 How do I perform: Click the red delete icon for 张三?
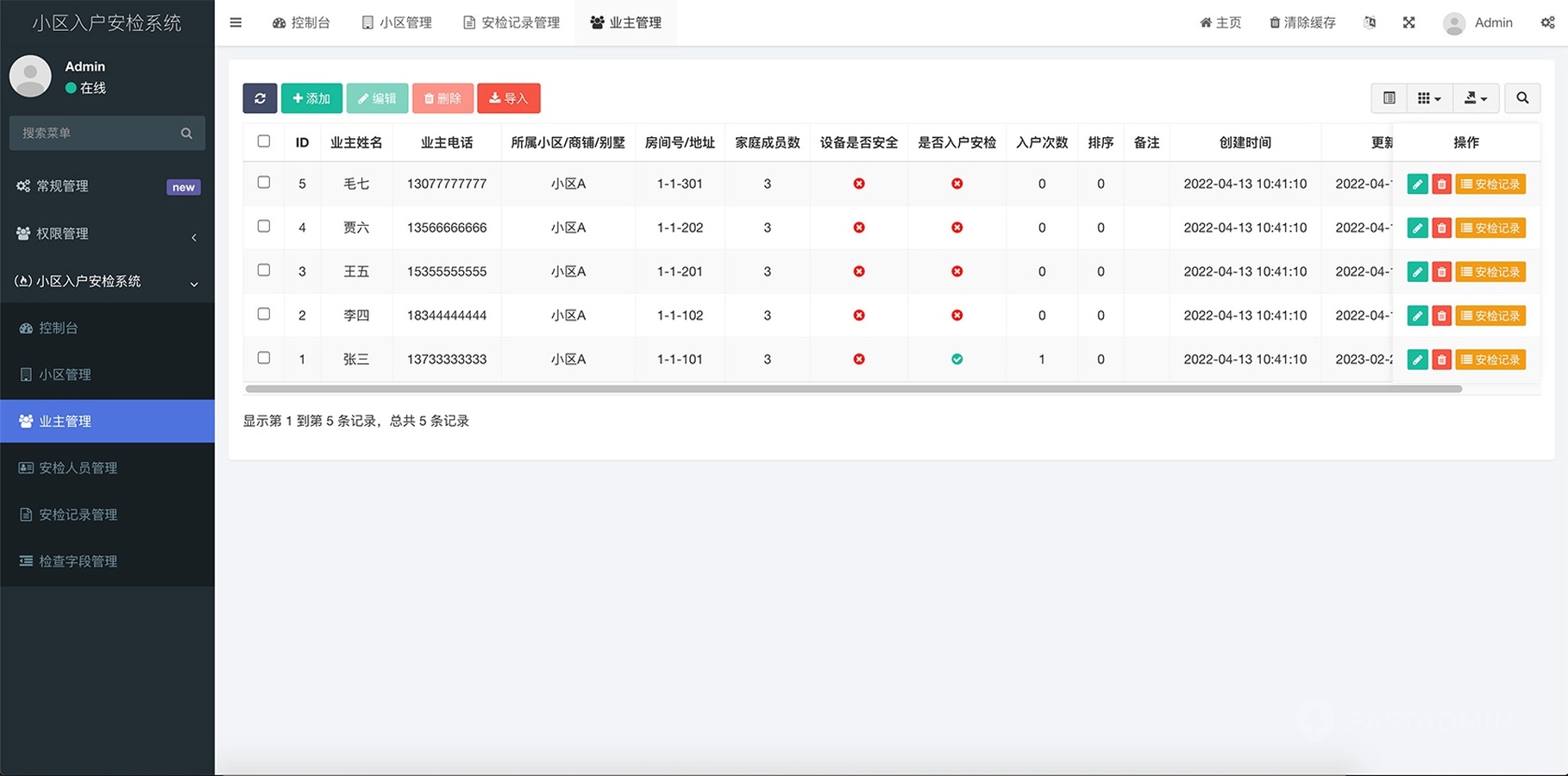[x=1441, y=360]
